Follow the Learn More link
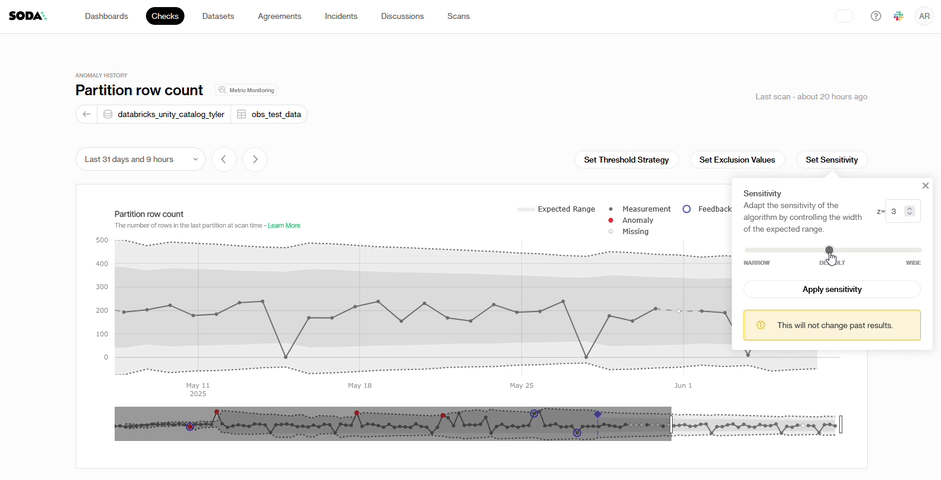Image resolution: width=941 pixels, height=480 pixels. coord(284,226)
